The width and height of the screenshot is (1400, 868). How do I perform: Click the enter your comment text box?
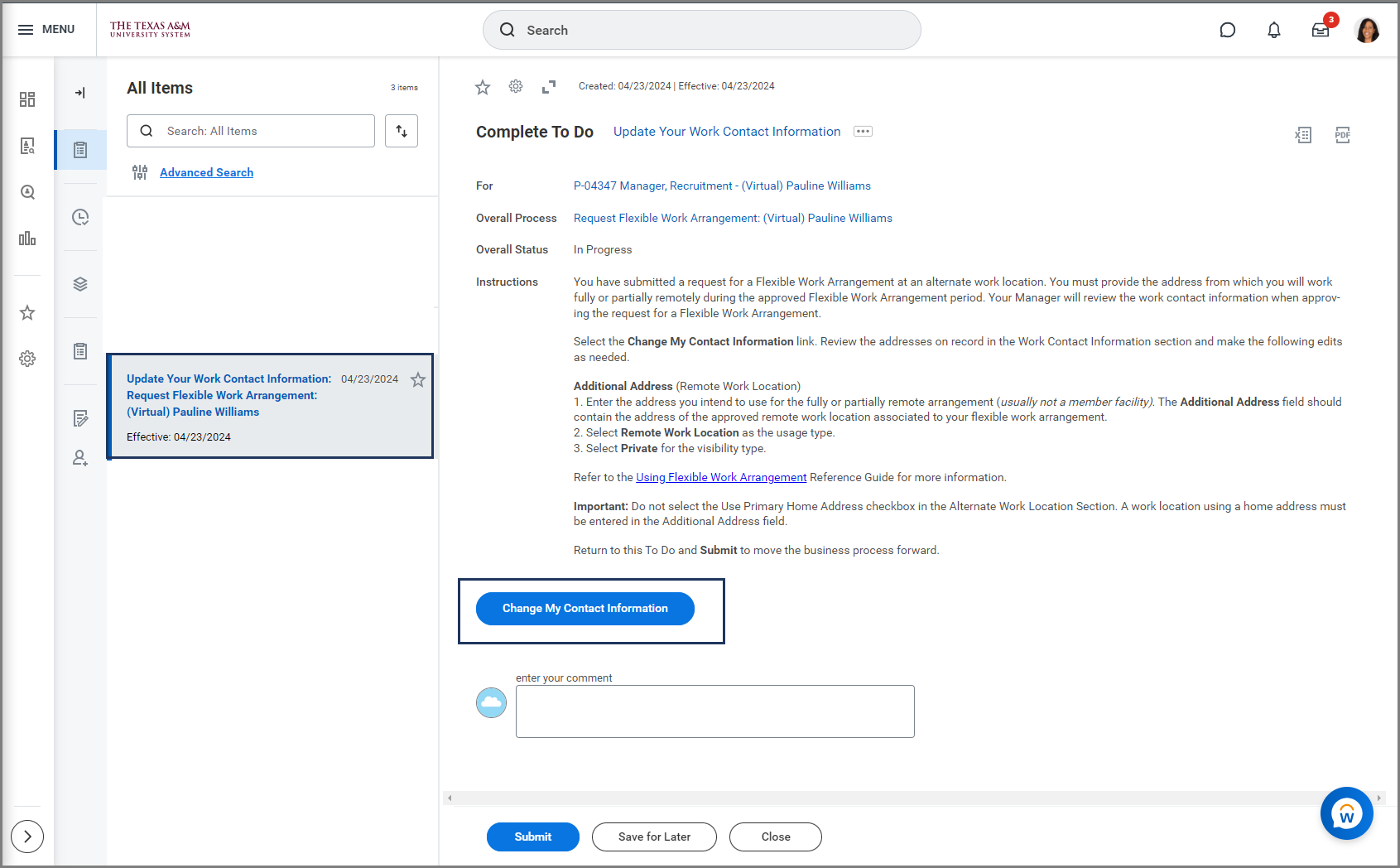tap(714, 711)
